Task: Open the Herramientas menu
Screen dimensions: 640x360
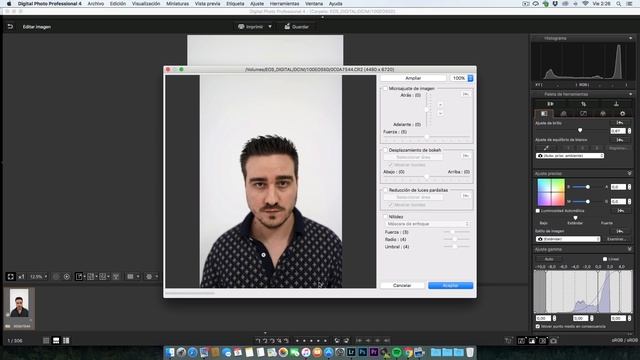Action: [284, 4]
